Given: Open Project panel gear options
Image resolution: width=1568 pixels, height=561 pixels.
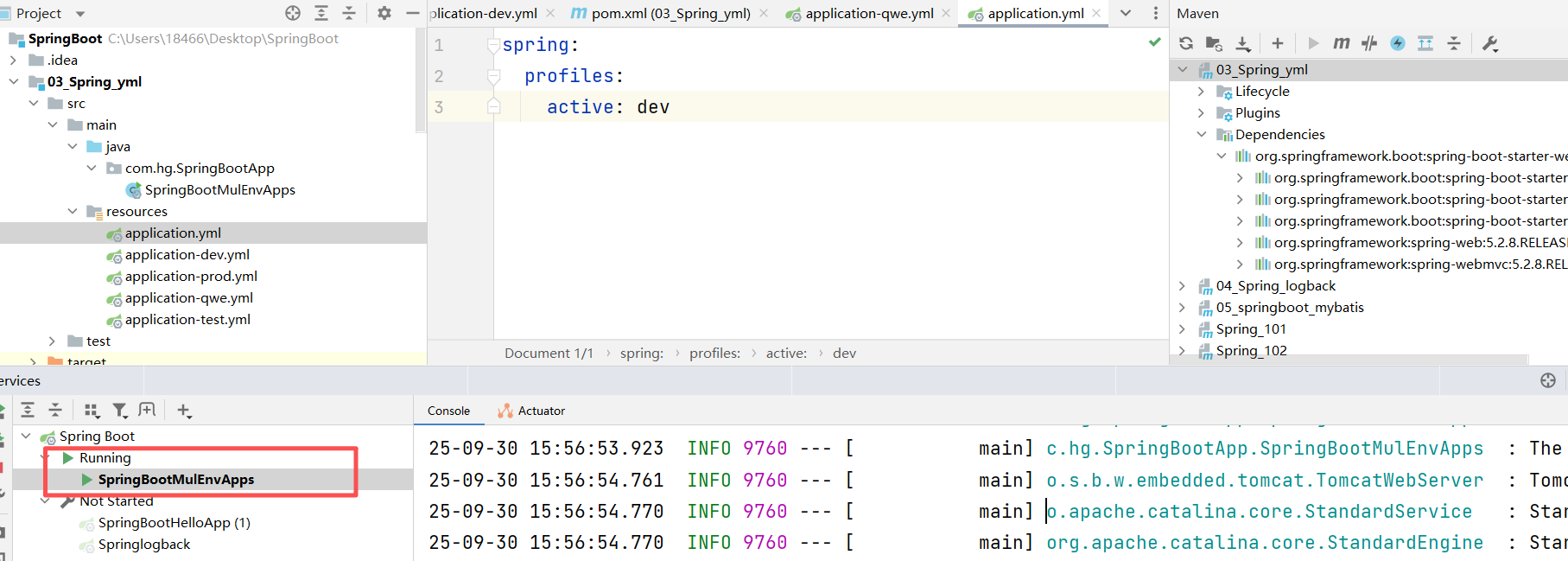Looking at the screenshot, I should click(x=384, y=13).
